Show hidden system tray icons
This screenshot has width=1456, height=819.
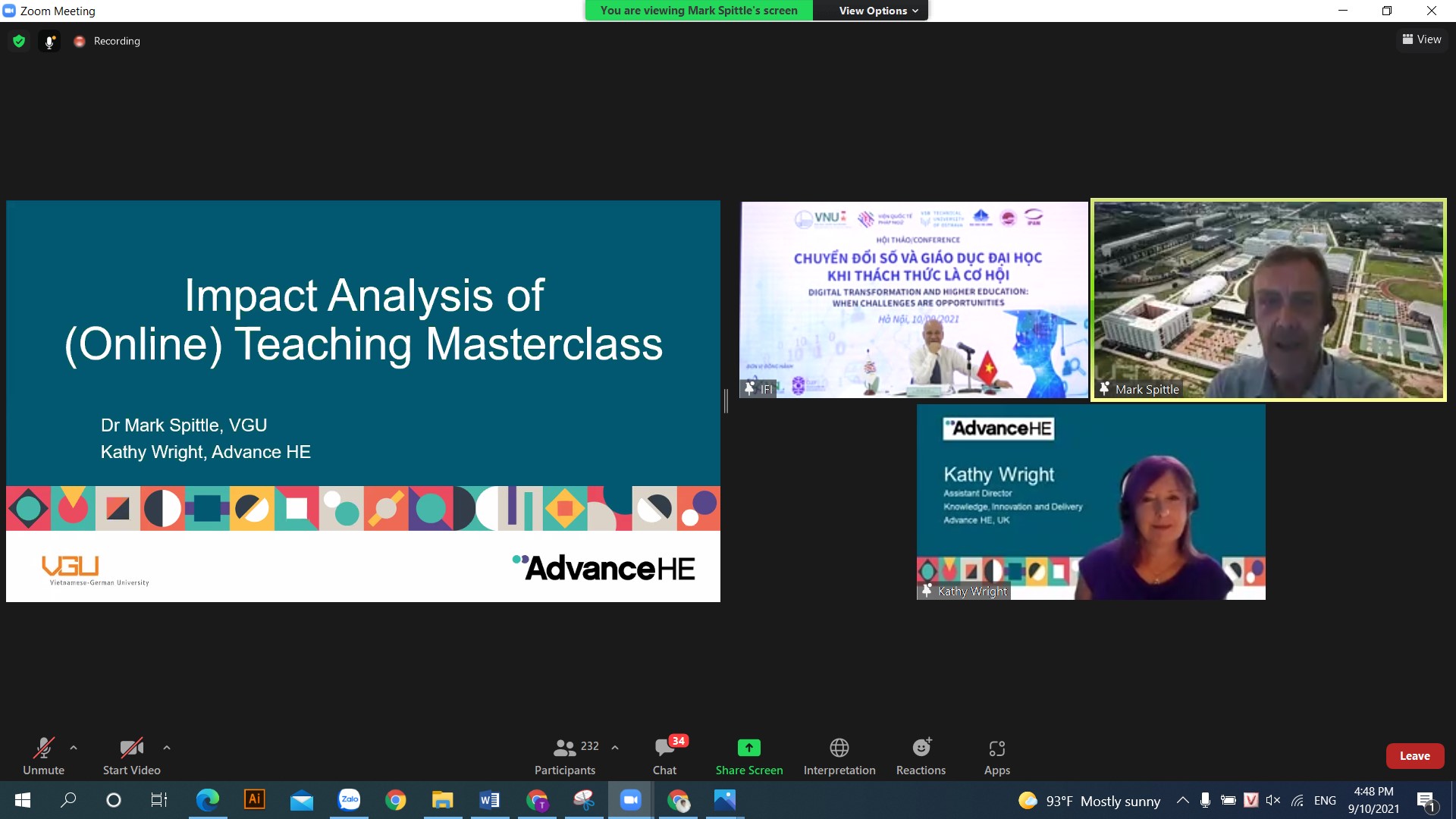click(1182, 800)
